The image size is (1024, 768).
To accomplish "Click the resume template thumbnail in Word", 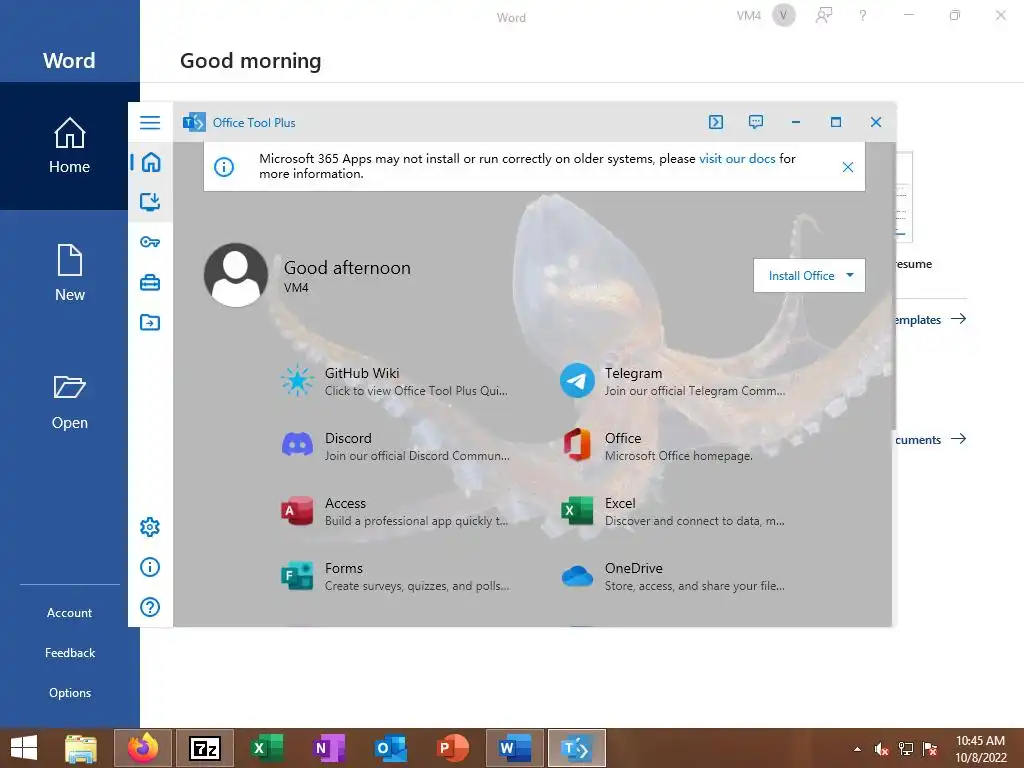I will point(904,197).
